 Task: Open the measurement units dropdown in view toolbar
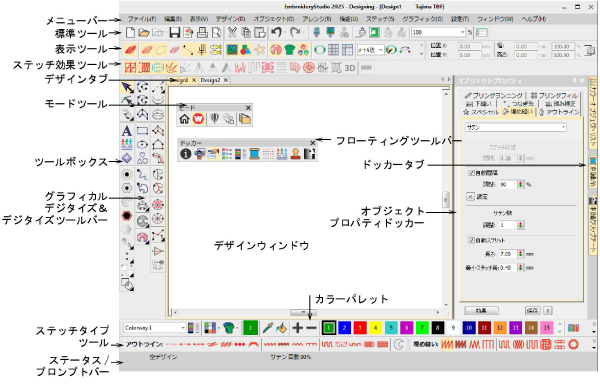click(x=380, y=50)
